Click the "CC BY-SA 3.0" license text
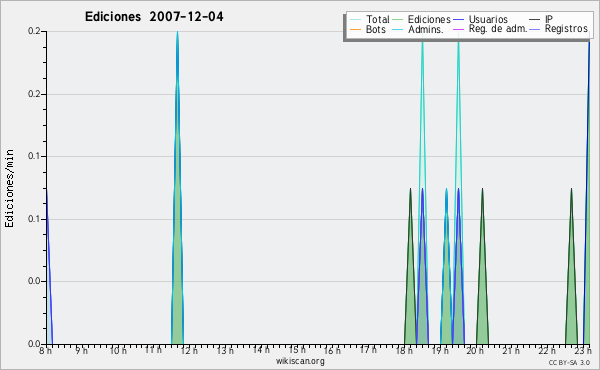Image resolution: width=600 pixels, height=370 pixels. coord(569,363)
